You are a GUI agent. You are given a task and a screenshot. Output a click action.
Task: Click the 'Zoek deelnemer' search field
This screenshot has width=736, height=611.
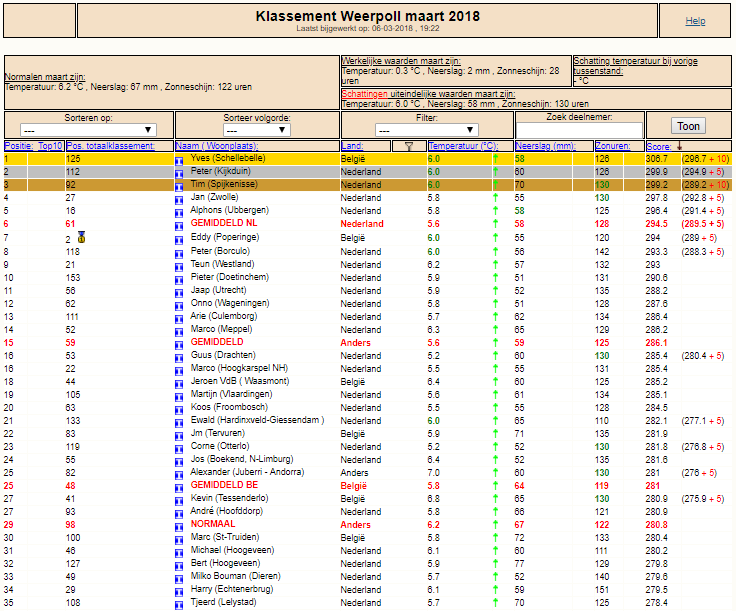pyautogui.click(x=579, y=130)
